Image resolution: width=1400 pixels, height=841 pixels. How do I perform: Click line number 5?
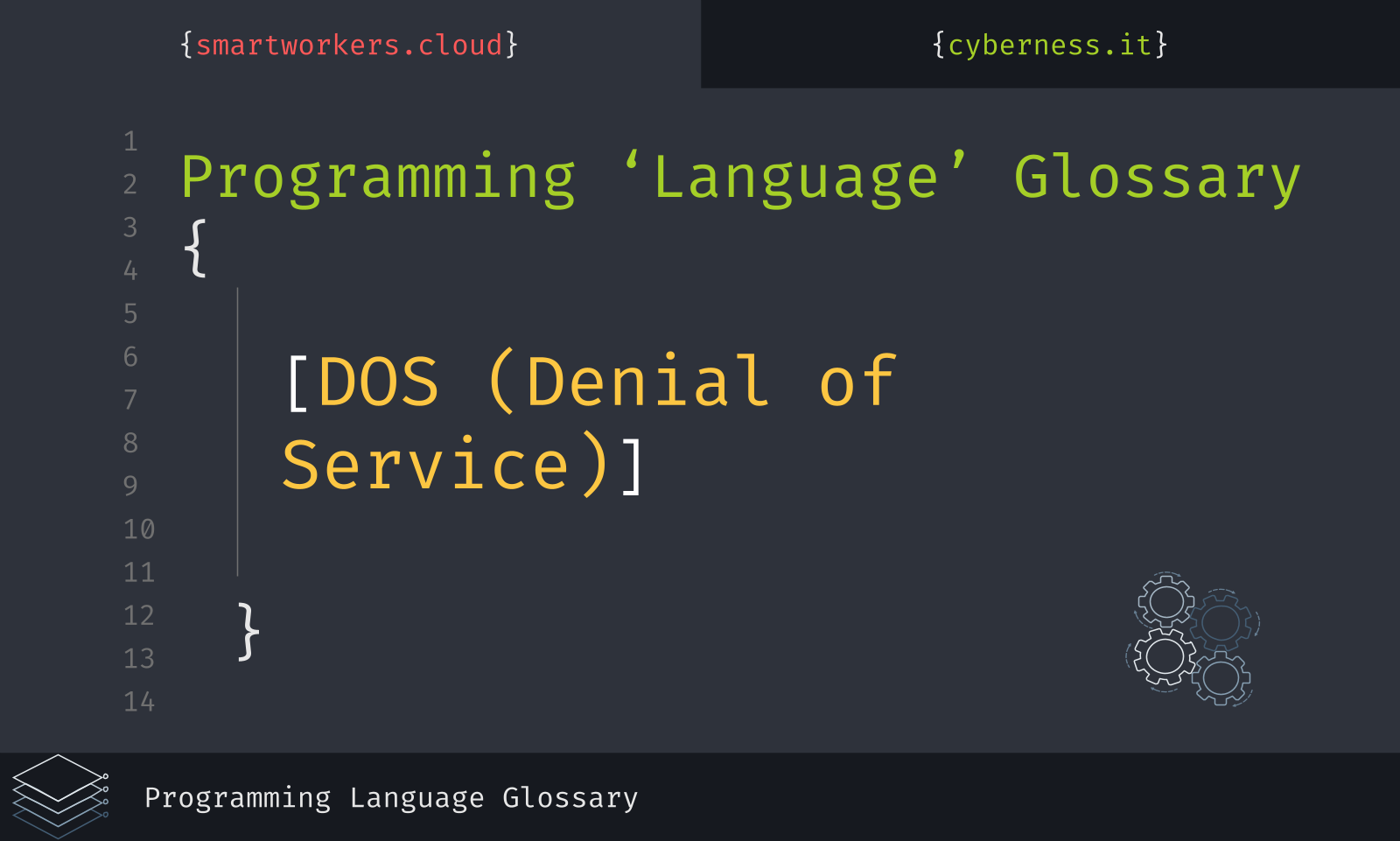point(131,314)
